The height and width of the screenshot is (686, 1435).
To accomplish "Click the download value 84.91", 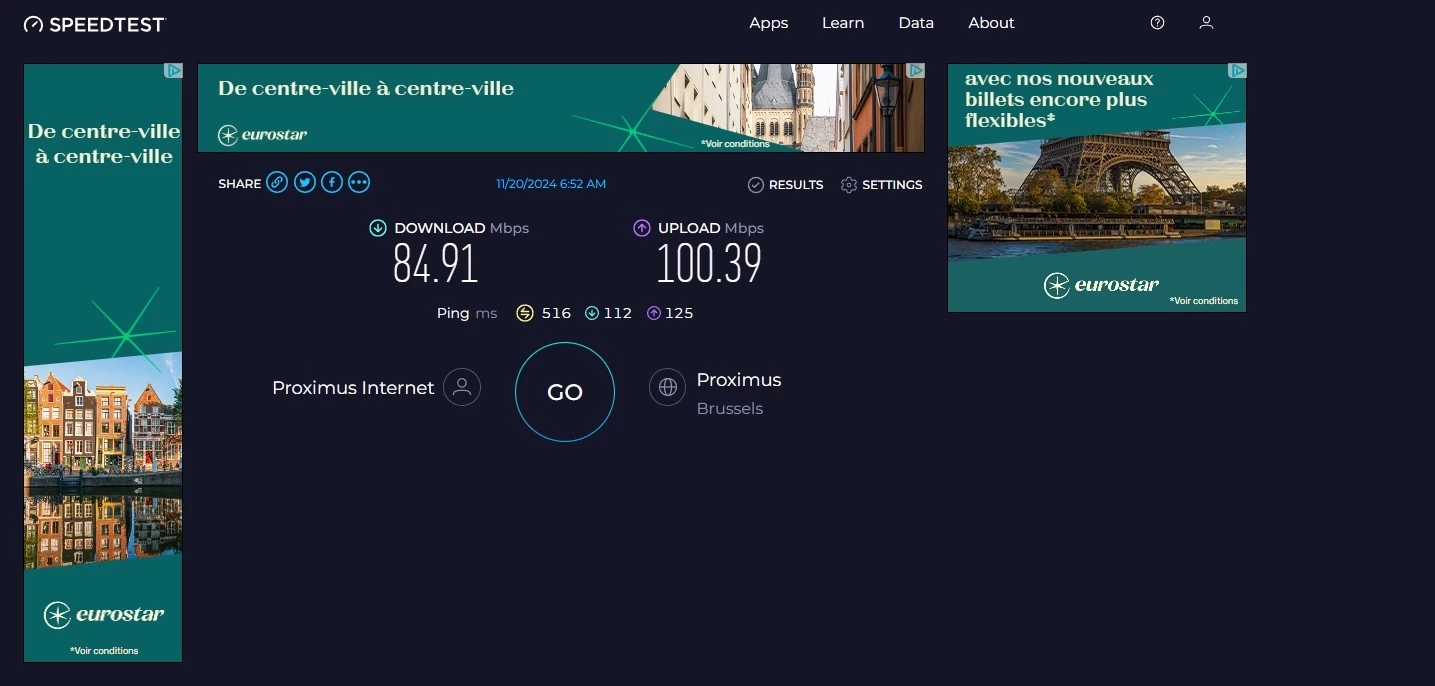I will coord(436,264).
